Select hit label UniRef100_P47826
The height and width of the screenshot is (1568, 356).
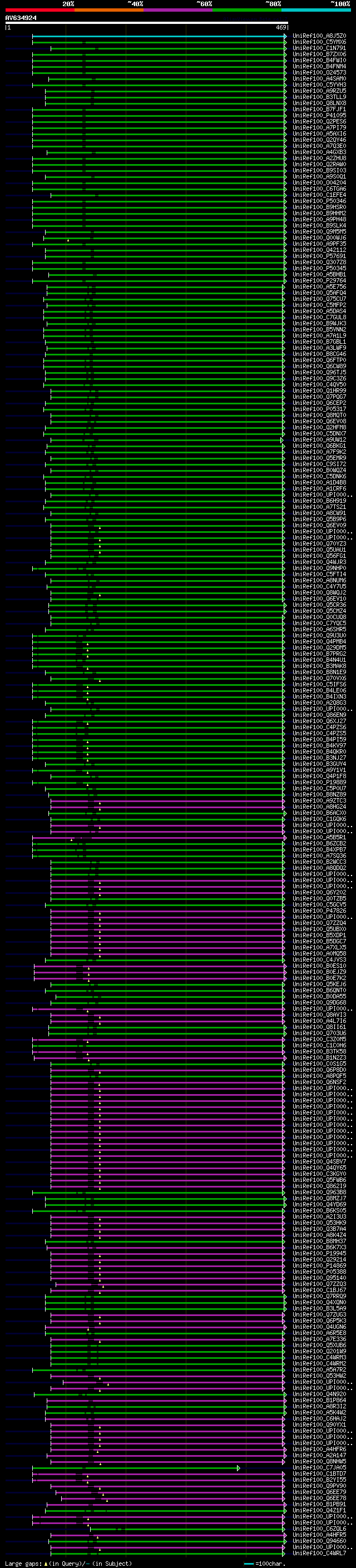[319, 911]
